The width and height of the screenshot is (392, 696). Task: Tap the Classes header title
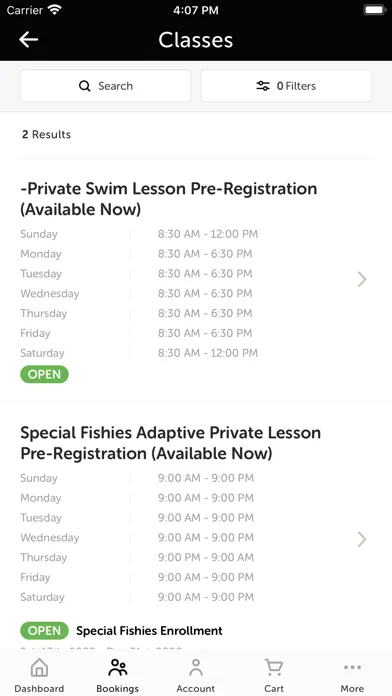point(196,40)
